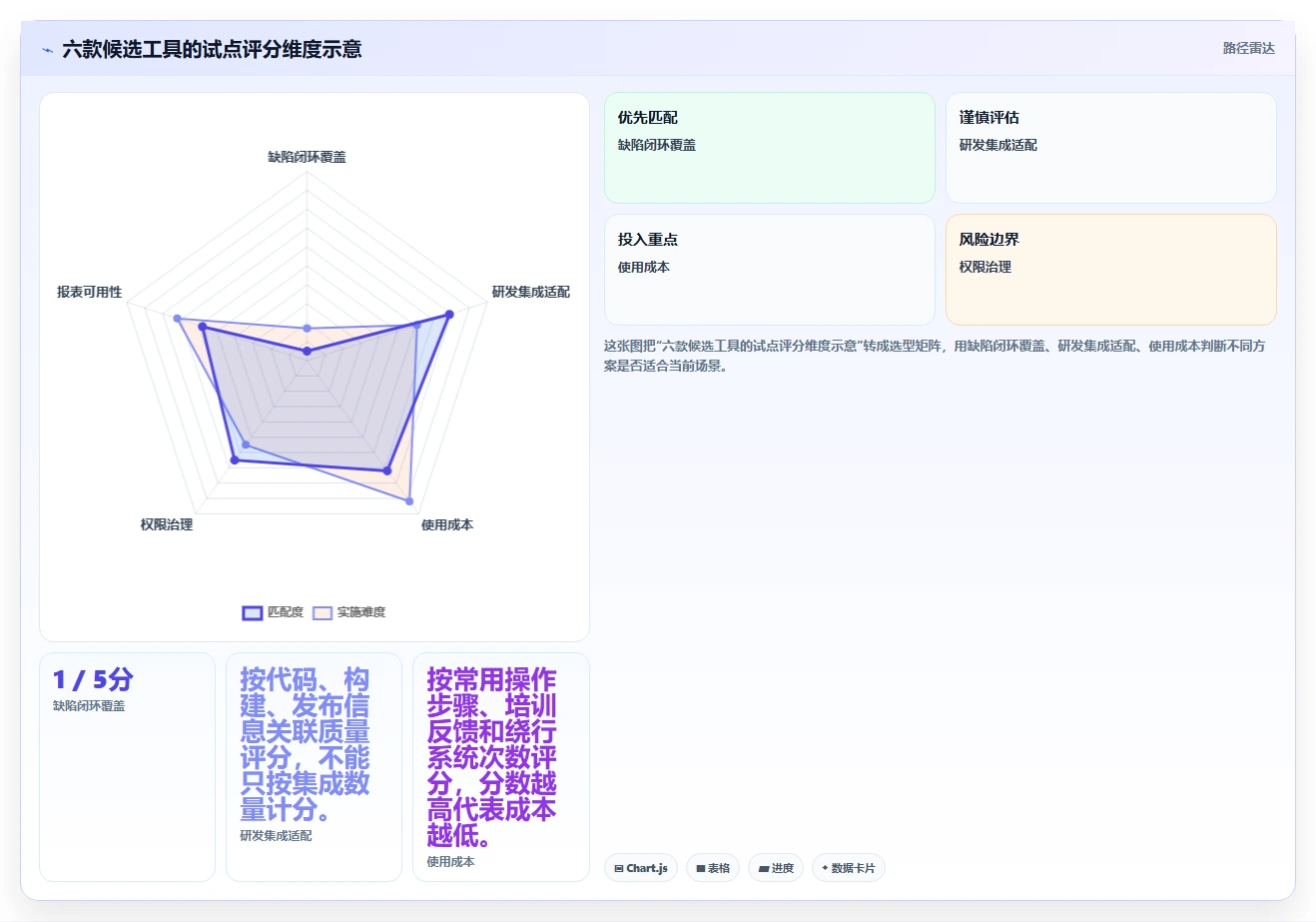Screen dimensions: 1316x922
Task: Click the lightning icon beside the page title
Action: (47, 50)
